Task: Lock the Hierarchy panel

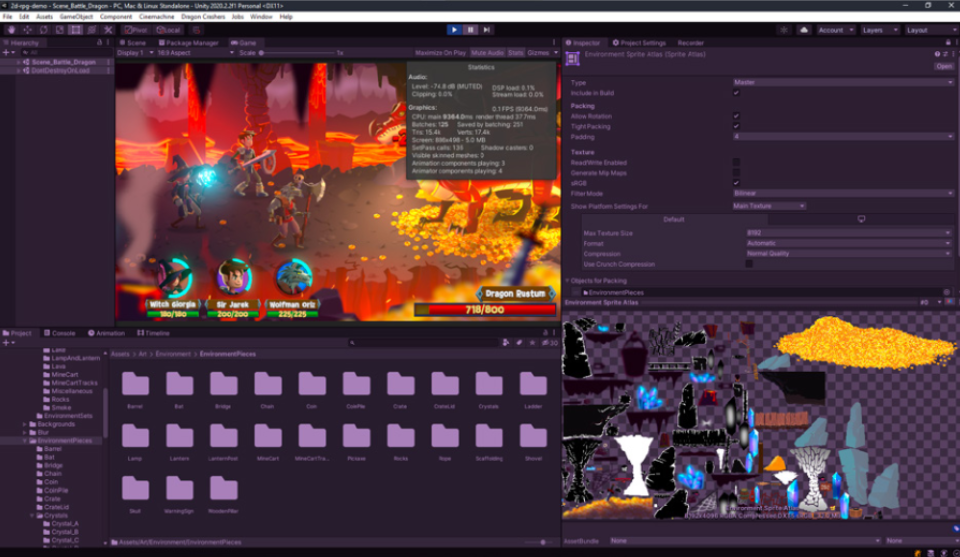Action: [x=100, y=43]
